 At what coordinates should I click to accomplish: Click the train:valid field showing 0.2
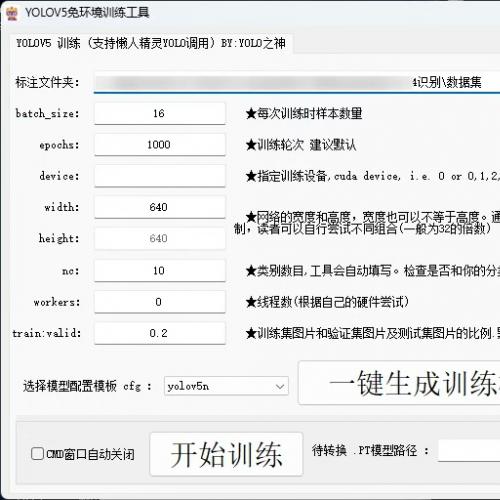(x=159, y=333)
